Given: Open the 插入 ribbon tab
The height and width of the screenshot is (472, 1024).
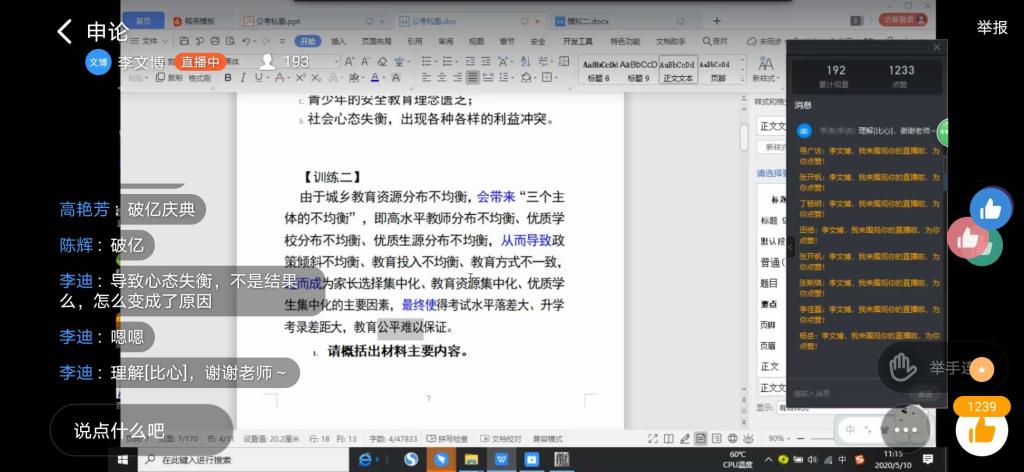Looking at the screenshot, I should tap(339, 42).
